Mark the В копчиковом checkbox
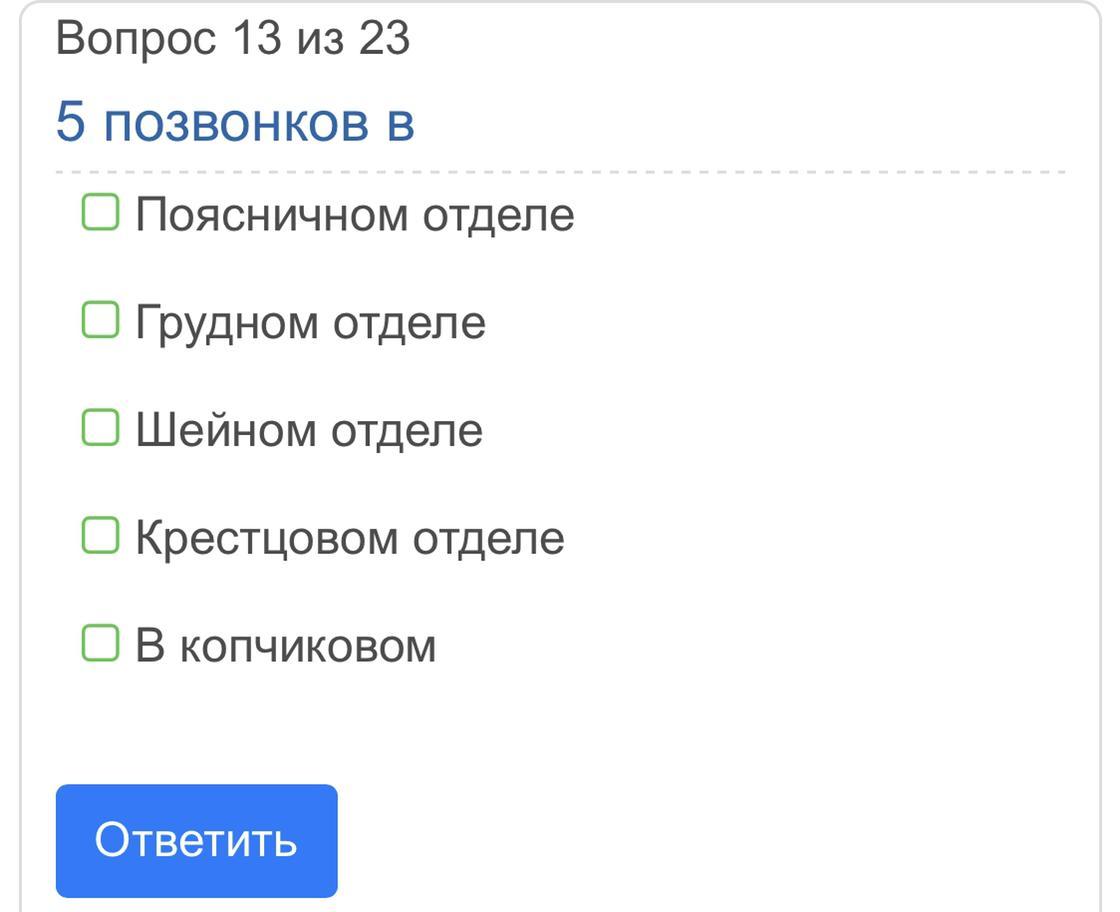 pos(100,643)
